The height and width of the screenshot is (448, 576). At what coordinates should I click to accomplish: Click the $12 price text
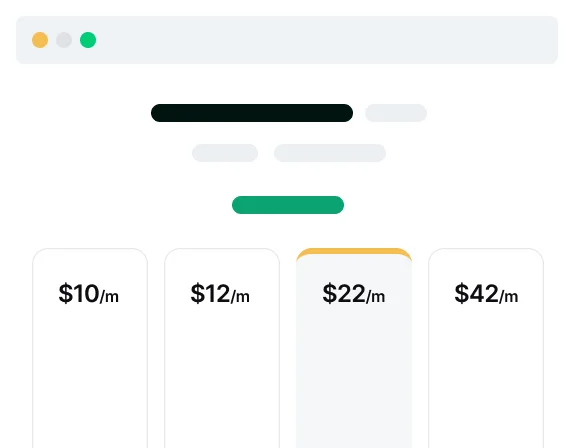[210, 293]
